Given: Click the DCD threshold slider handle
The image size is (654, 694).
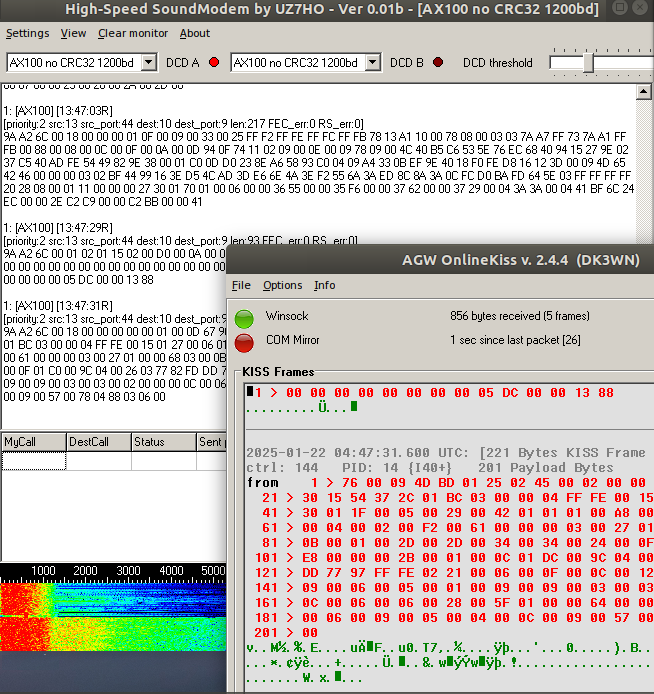Looking at the screenshot, I should click(588, 63).
